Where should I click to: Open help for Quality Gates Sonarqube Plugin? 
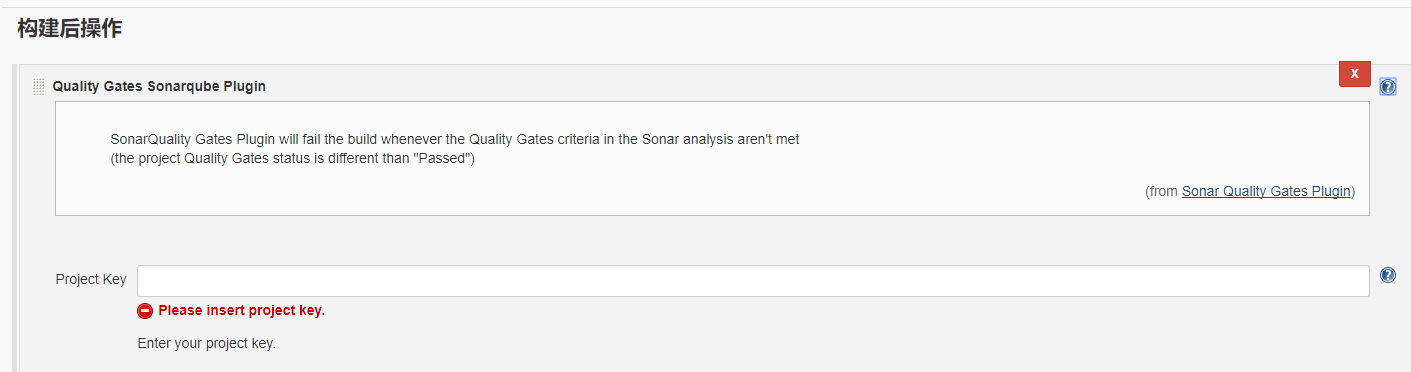click(x=1387, y=86)
